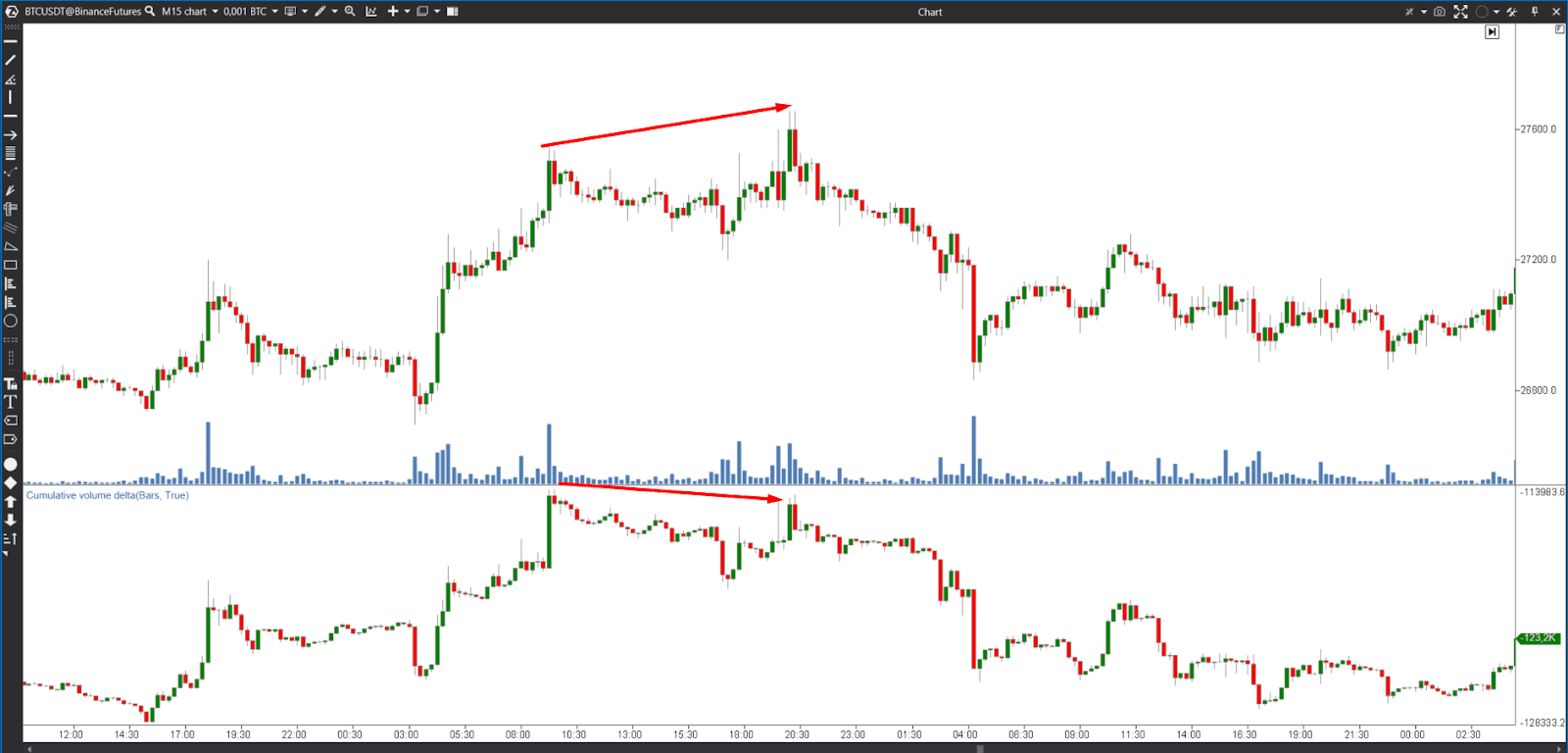The width and height of the screenshot is (1568, 753).
Task: Open chart settings with the tools icon
Action: point(1512,12)
